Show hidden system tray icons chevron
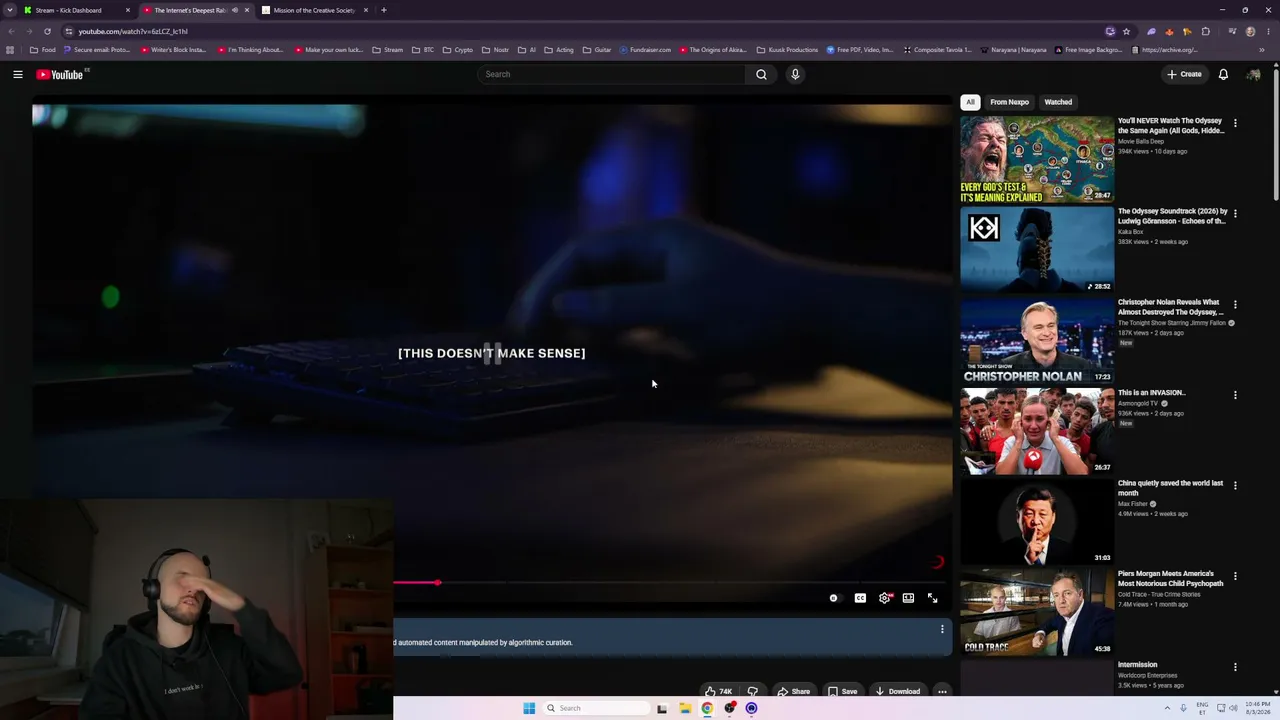 (1167, 708)
